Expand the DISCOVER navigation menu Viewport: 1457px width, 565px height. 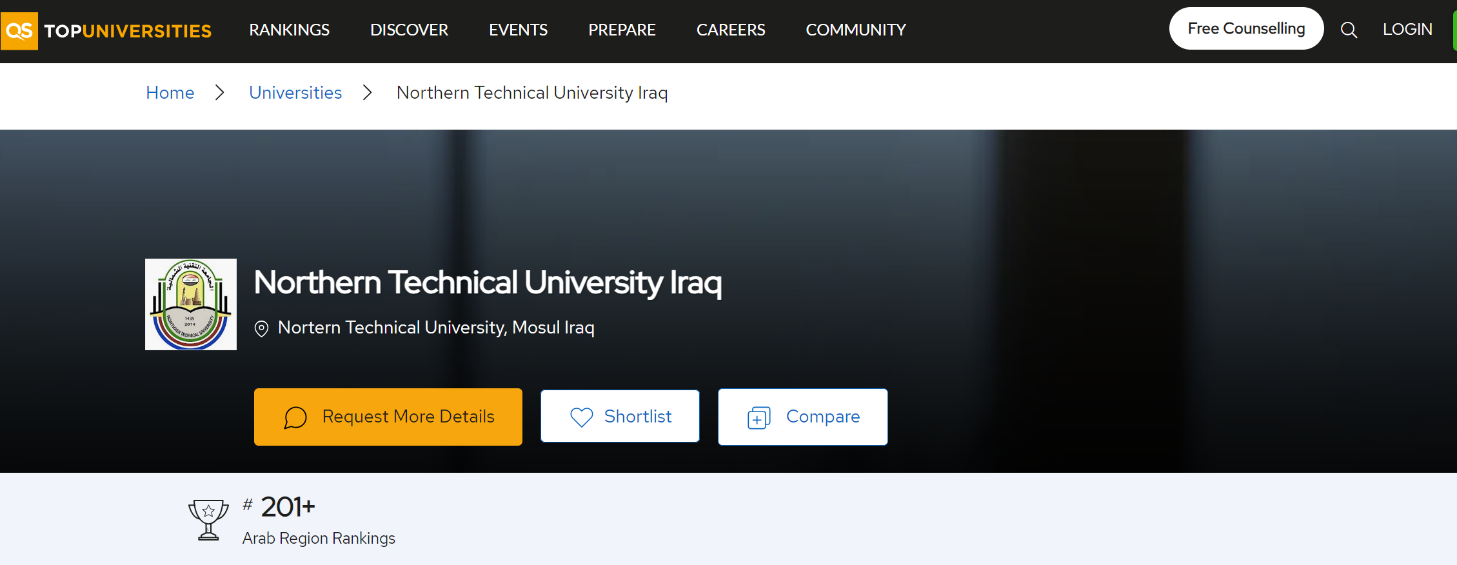pyautogui.click(x=409, y=30)
